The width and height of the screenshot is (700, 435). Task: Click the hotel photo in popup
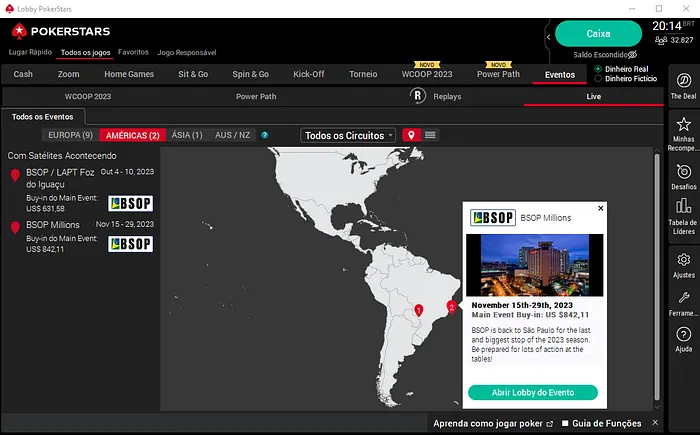pos(534,265)
